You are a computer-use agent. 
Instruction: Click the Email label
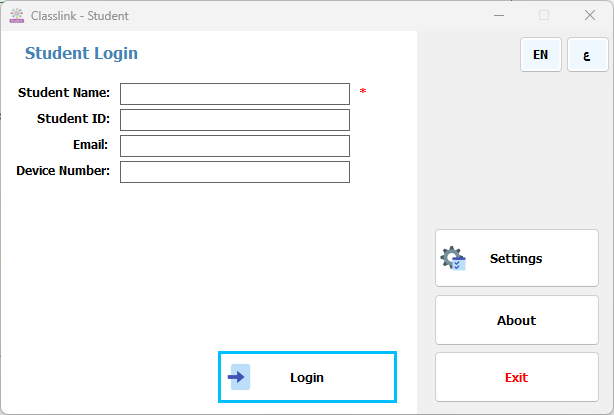90,145
